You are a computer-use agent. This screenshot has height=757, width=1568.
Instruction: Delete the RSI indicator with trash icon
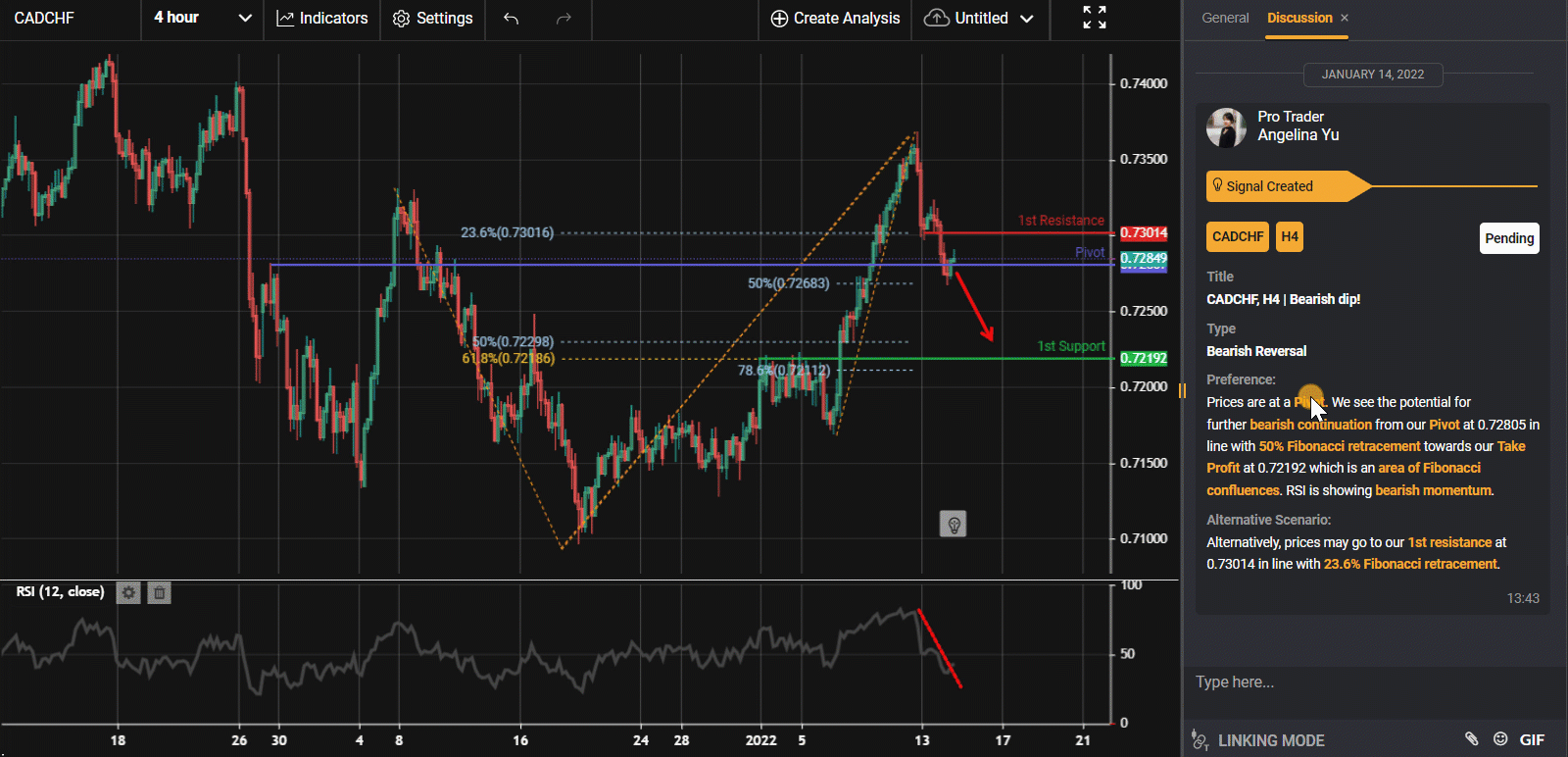pos(160,592)
